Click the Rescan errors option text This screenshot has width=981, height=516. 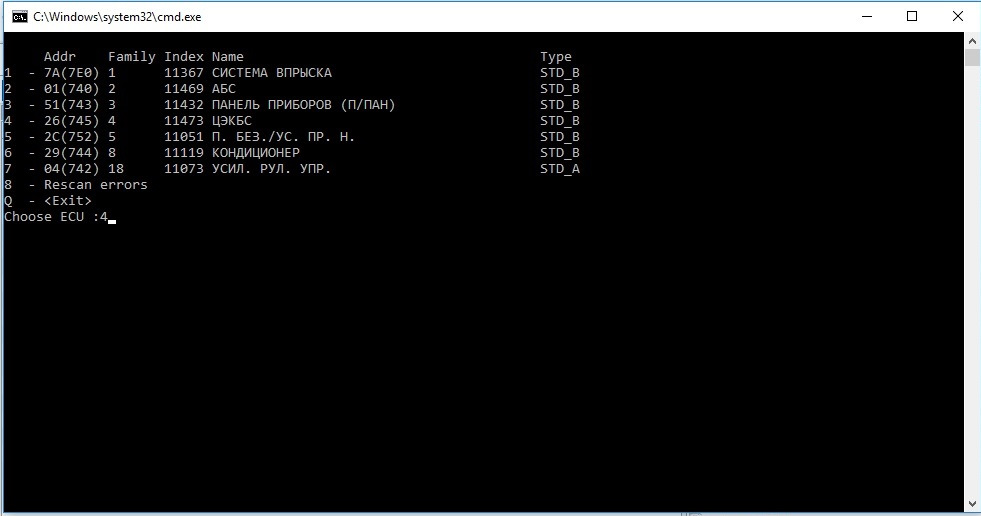click(x=96, y=185)
